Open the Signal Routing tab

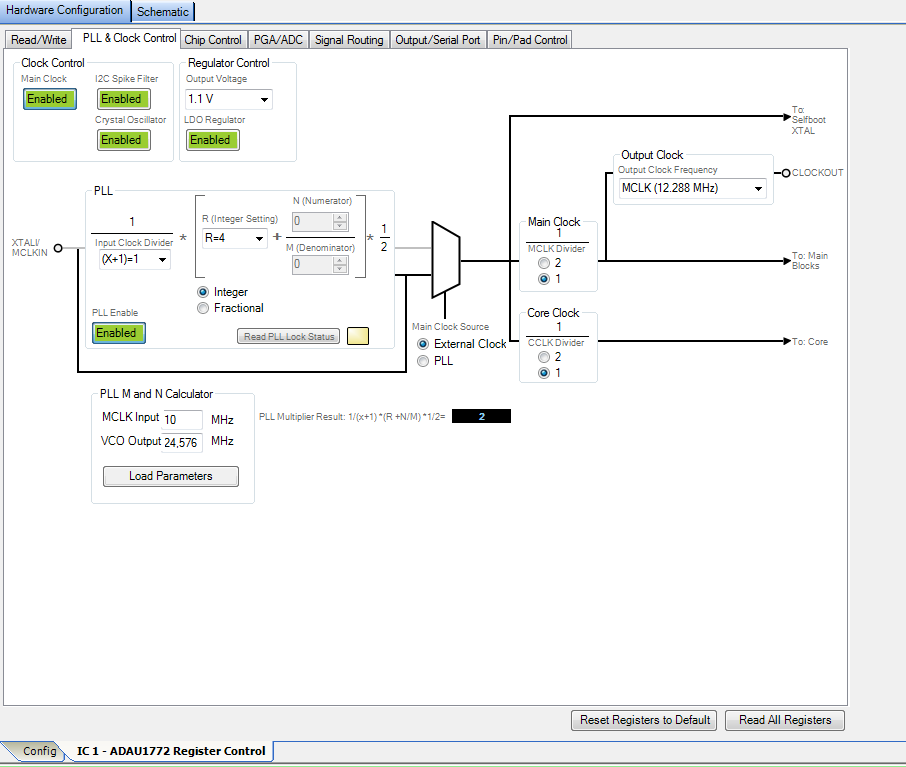tap(349, 40)
